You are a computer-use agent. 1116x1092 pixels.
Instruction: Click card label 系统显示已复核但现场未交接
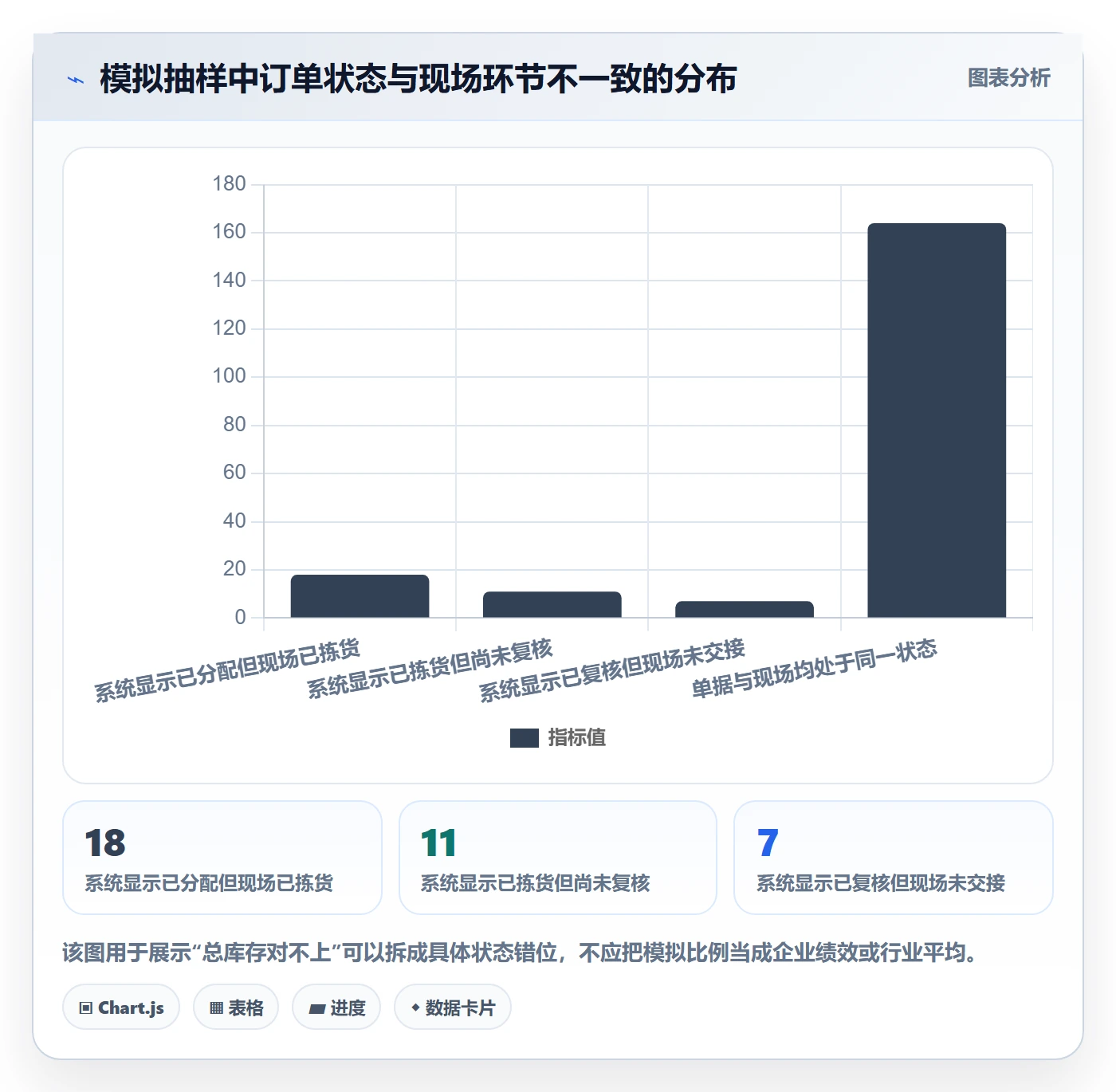click(881, 883)
